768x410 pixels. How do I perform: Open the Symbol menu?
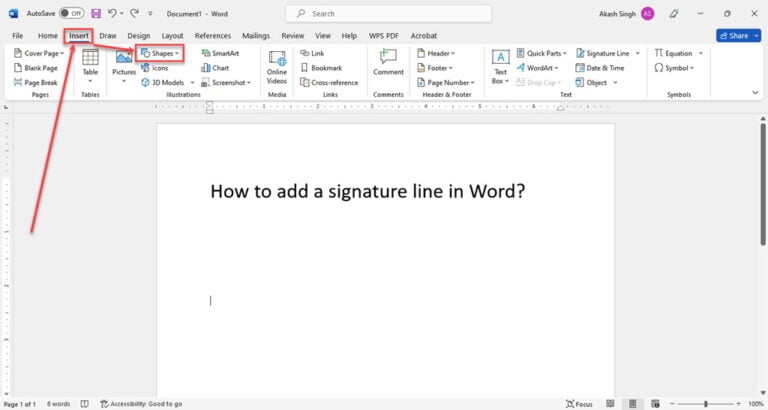pyautogui.click(x=674, y=68)
